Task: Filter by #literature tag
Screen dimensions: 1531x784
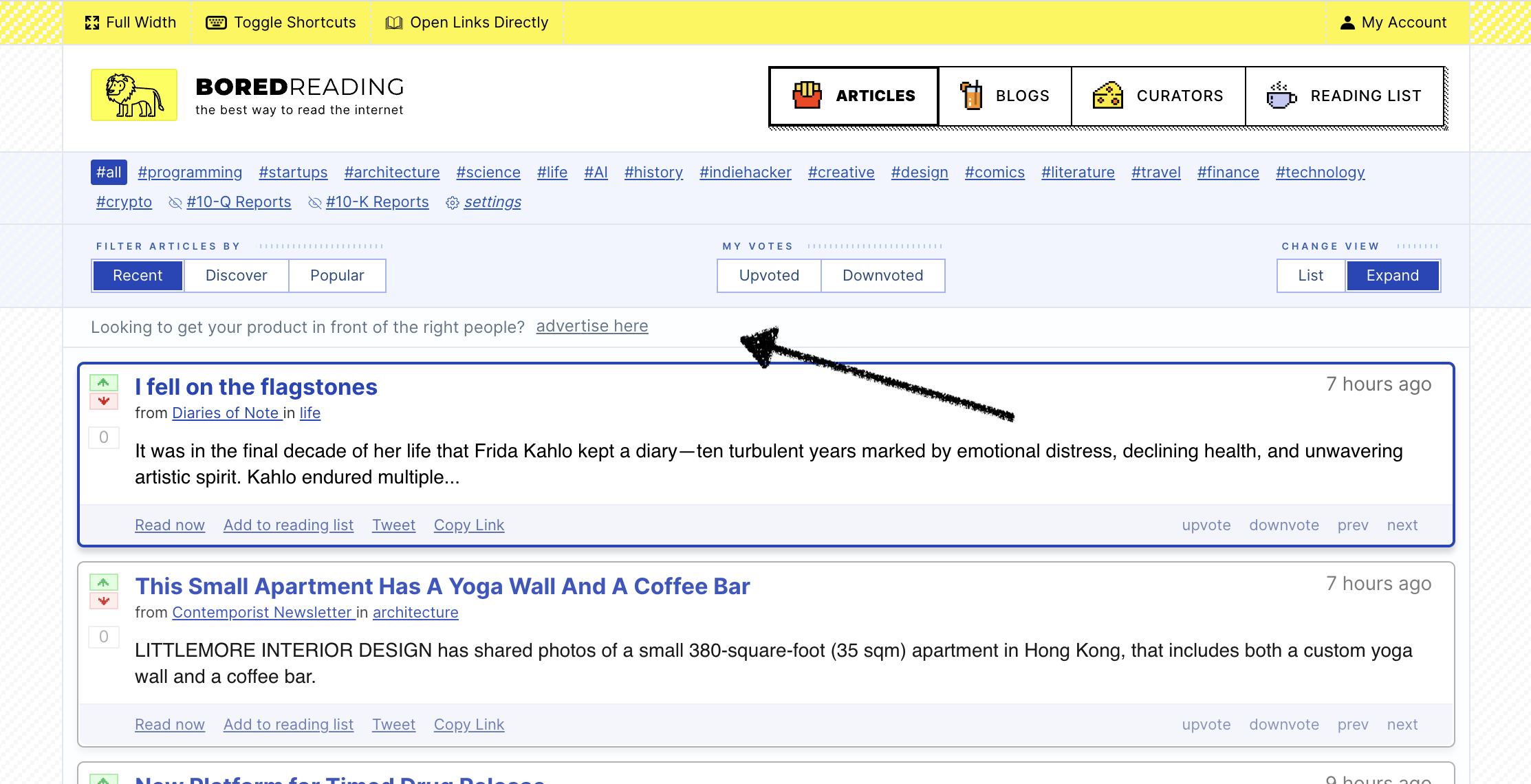Action: tap(1078, 173)
